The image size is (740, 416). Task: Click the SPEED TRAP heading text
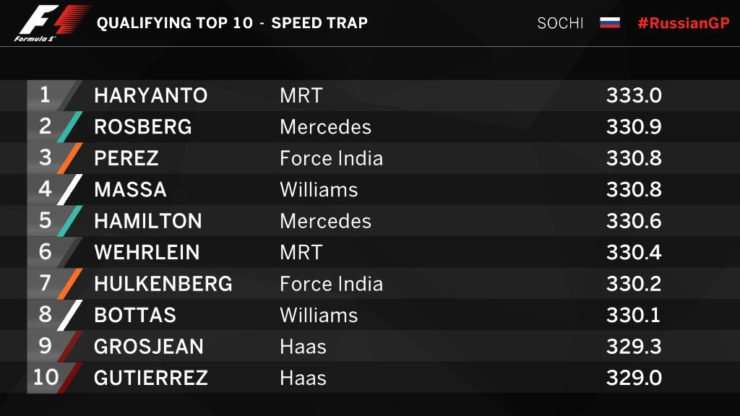coord(320,23)
